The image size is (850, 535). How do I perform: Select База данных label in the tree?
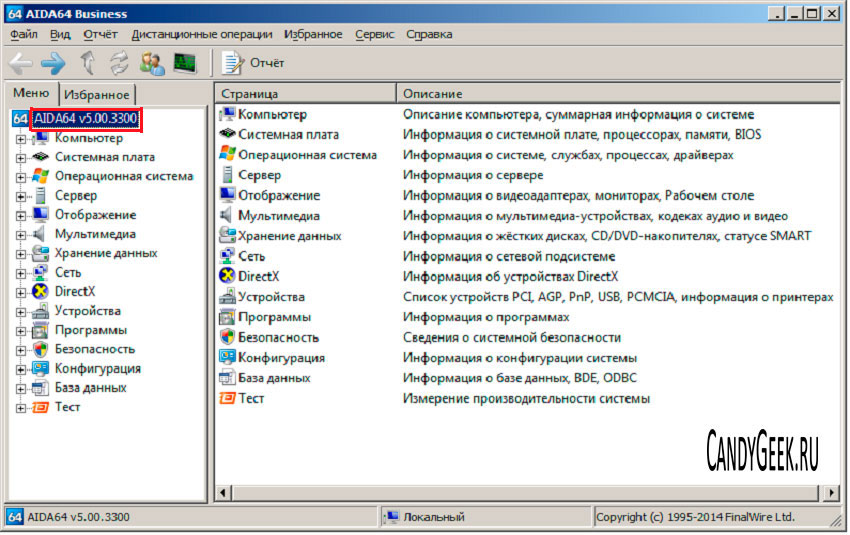pyautogui.click(x=91, y=388)
